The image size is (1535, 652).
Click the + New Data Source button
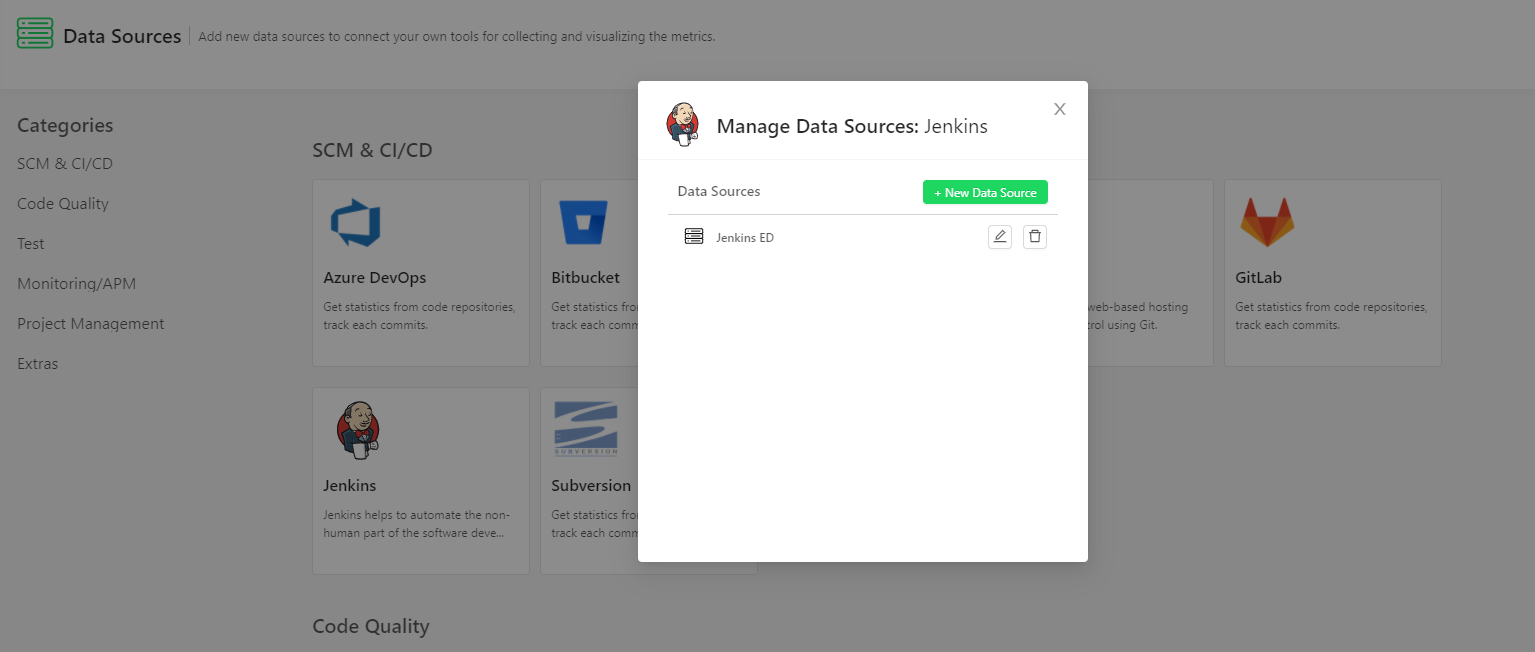[985, 192]
